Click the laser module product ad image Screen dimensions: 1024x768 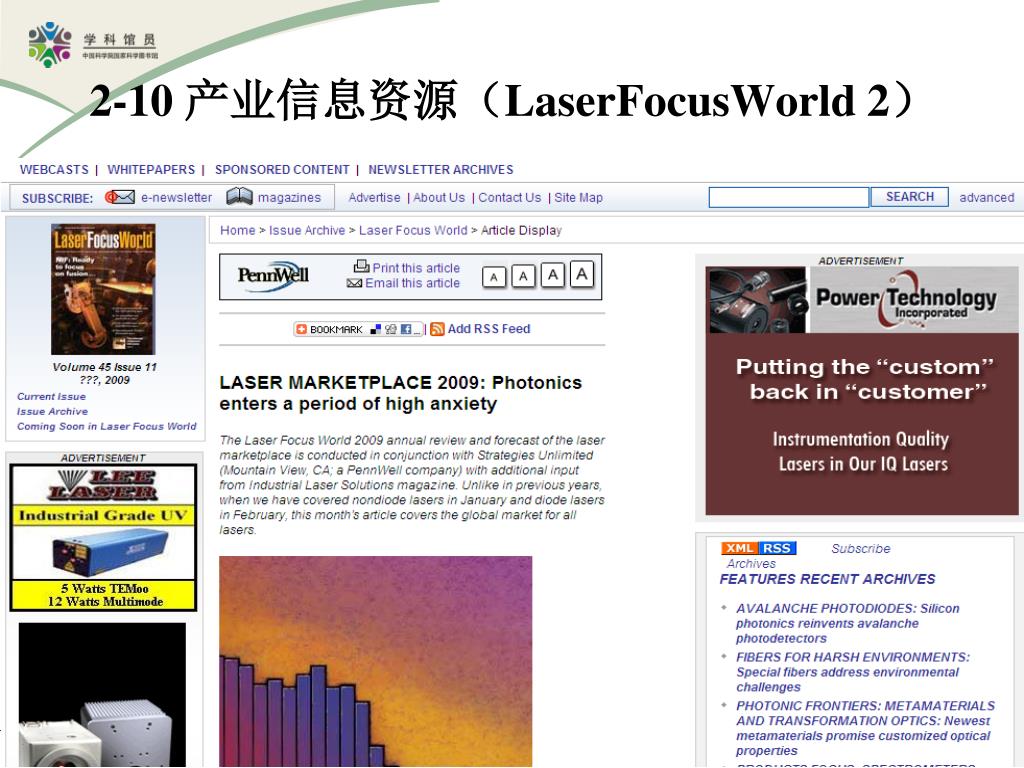[102, 695]
